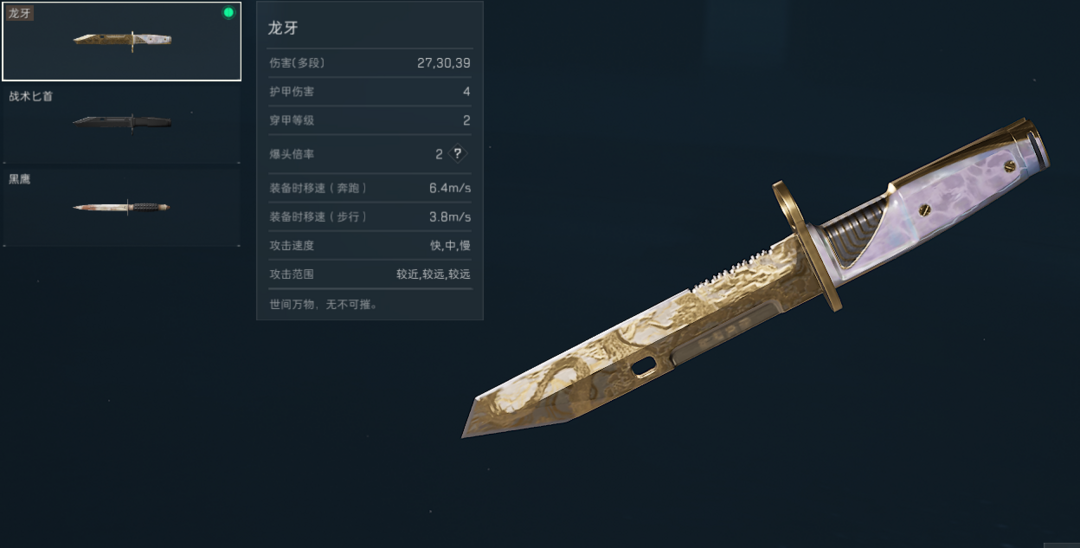Pick the 黑鹰 dagger image in the list

(121, 206)
